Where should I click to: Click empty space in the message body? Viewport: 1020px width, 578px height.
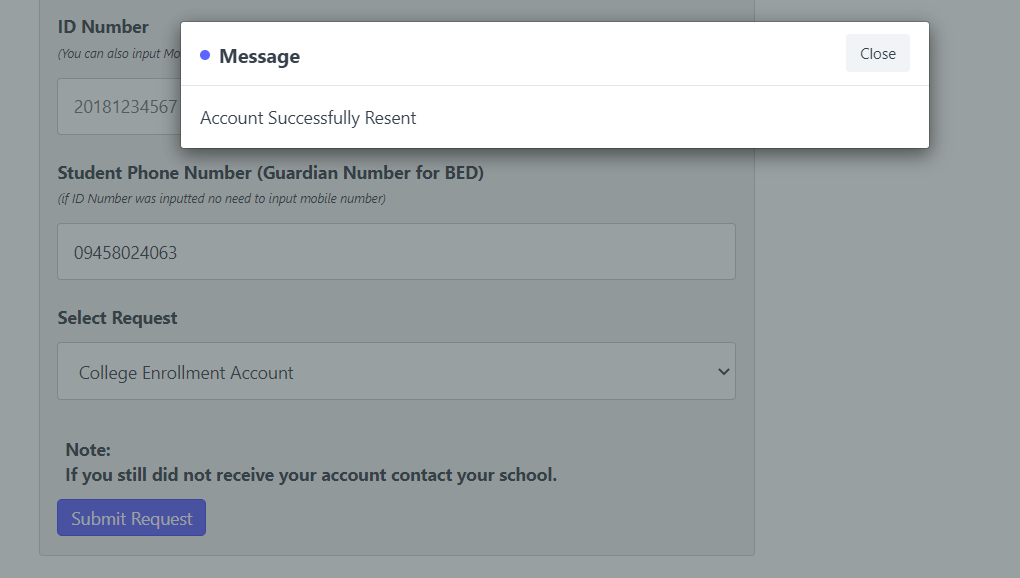pyautogui.click(x=670, y=118)
